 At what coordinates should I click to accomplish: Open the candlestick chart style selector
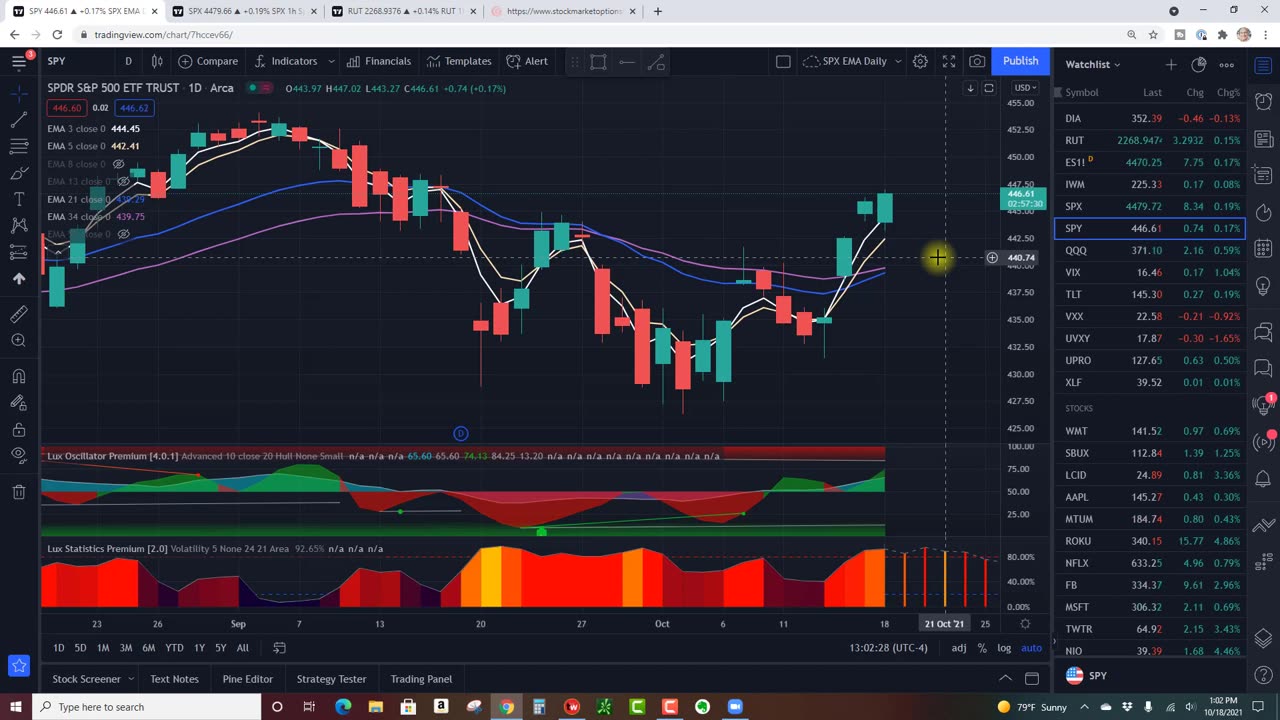point(157,61)
